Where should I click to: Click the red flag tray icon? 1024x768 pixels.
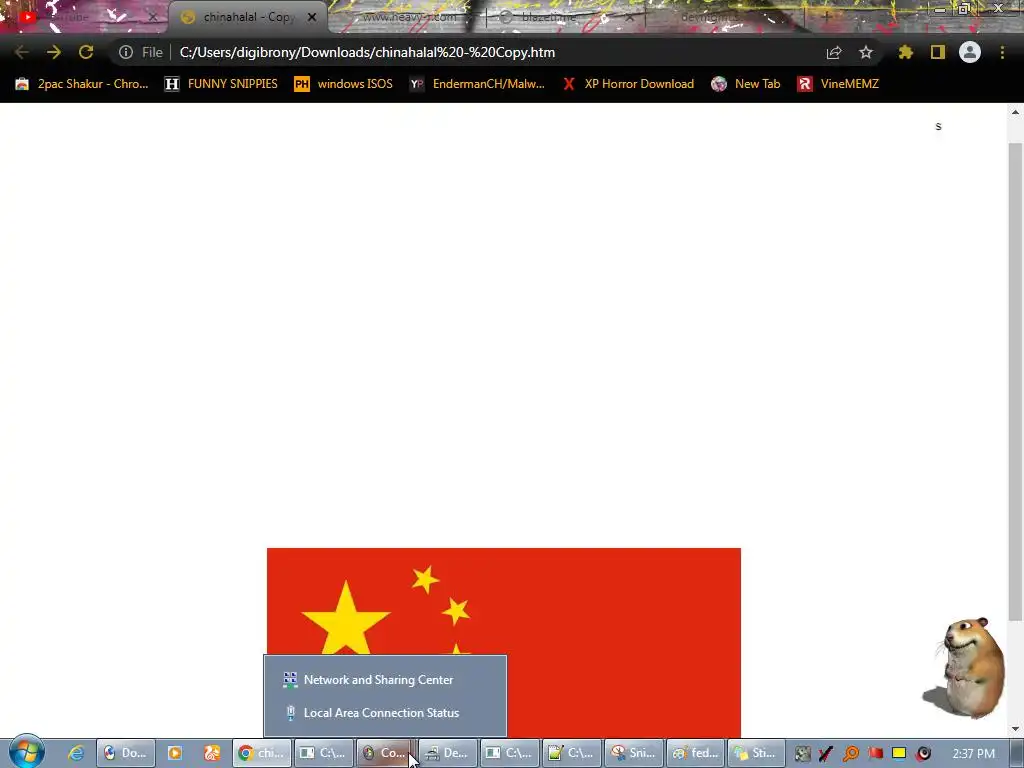click(x=875, y=753)
